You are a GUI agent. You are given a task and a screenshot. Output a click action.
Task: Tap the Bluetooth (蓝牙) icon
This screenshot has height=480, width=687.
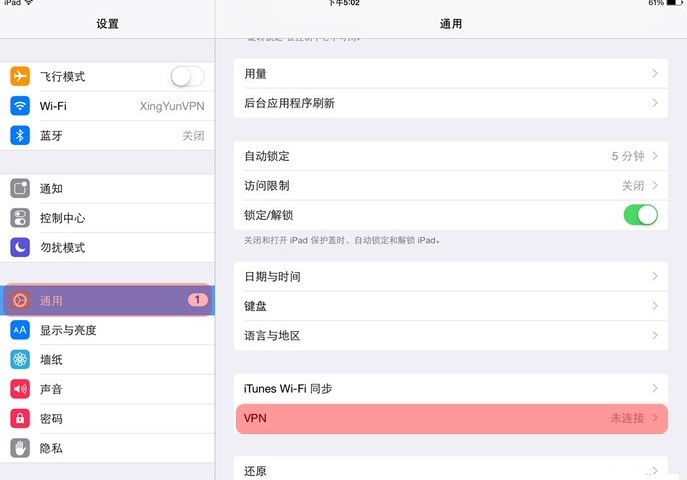[x=20, y=135]
